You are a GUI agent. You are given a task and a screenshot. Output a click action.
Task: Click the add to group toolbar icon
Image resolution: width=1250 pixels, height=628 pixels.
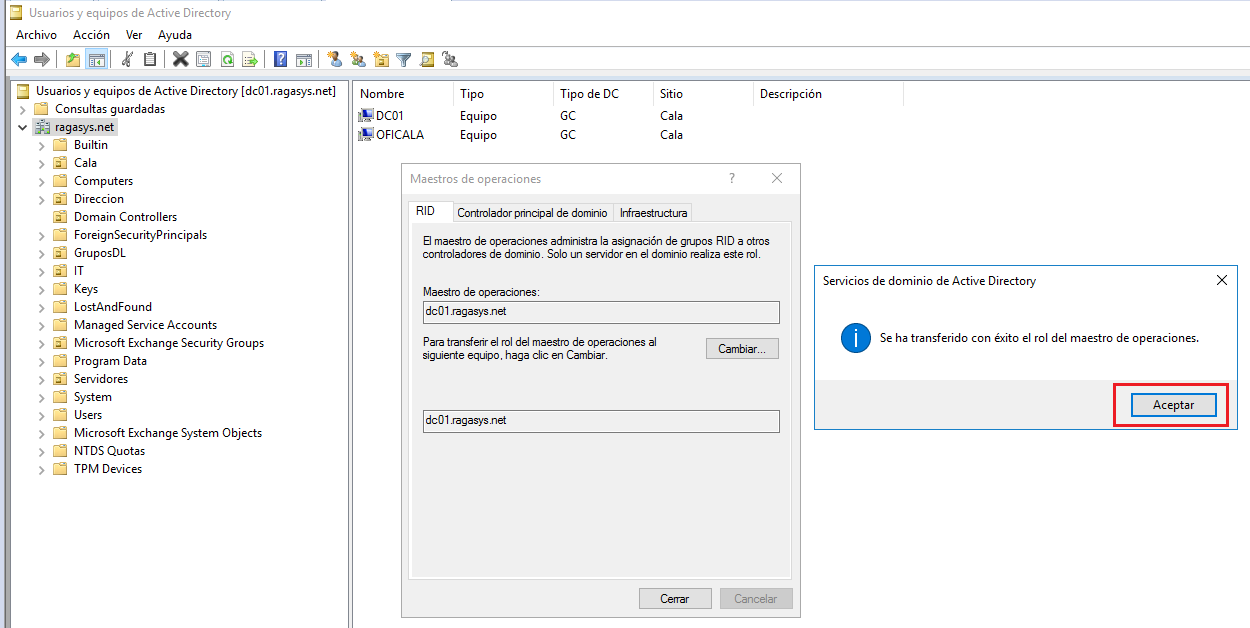450,59
